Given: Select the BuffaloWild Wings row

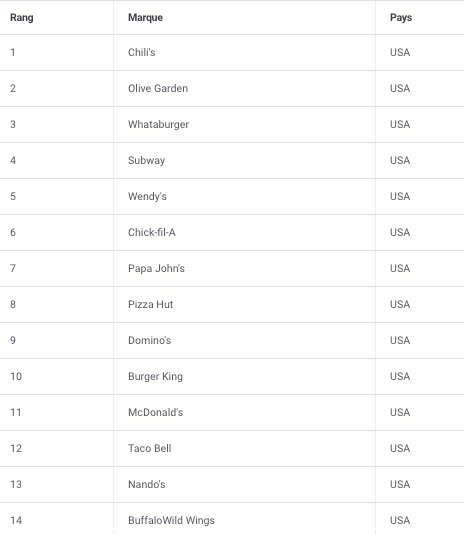Looking at the screenshot, I should coord(232,519).
